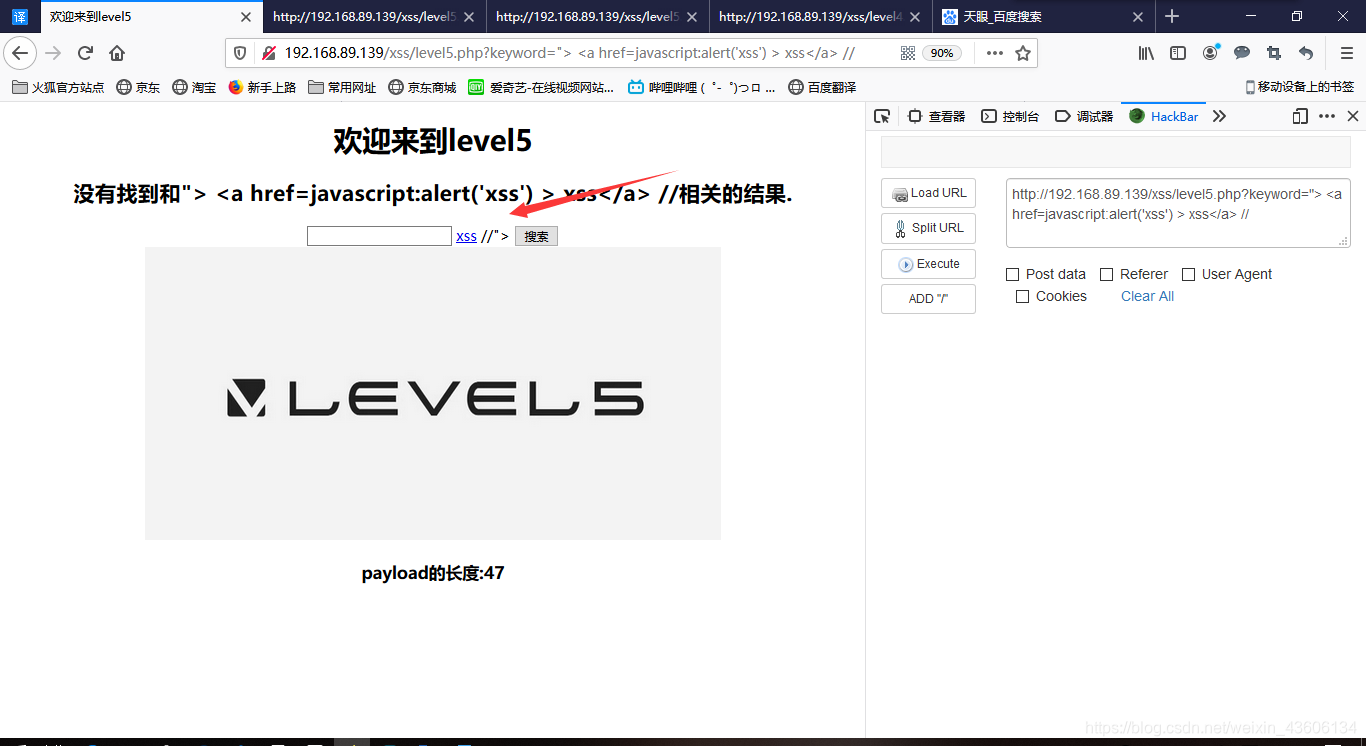This screenshot has height=746, width=1366.
Task: Reload the current page
Action: click(x=85, y=53)
